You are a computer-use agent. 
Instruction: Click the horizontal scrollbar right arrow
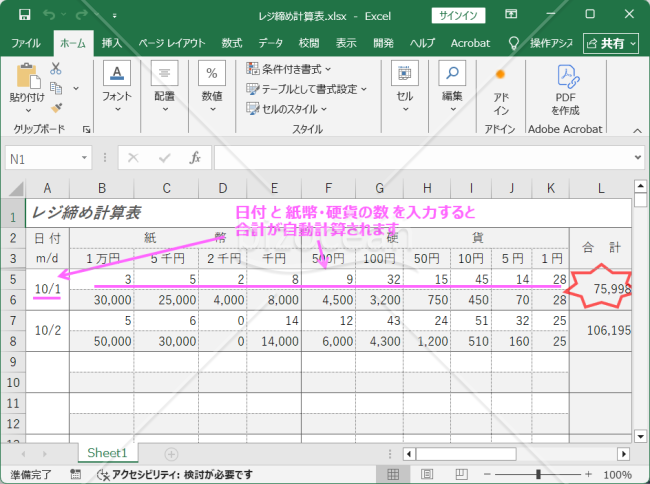(x=623, y=454)
